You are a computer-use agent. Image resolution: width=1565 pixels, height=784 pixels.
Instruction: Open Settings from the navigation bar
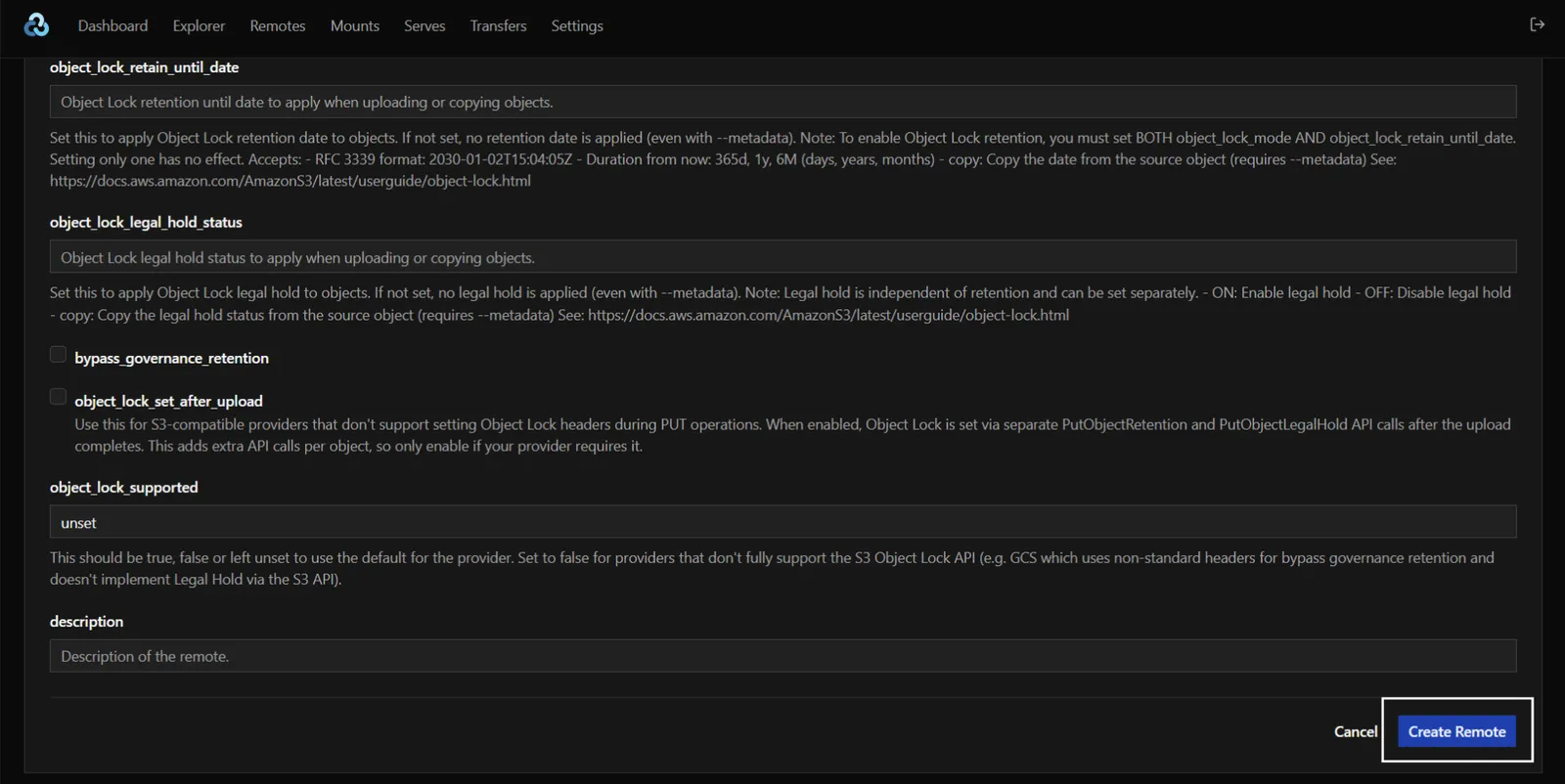pyautogui.click(x=577, y=26)
